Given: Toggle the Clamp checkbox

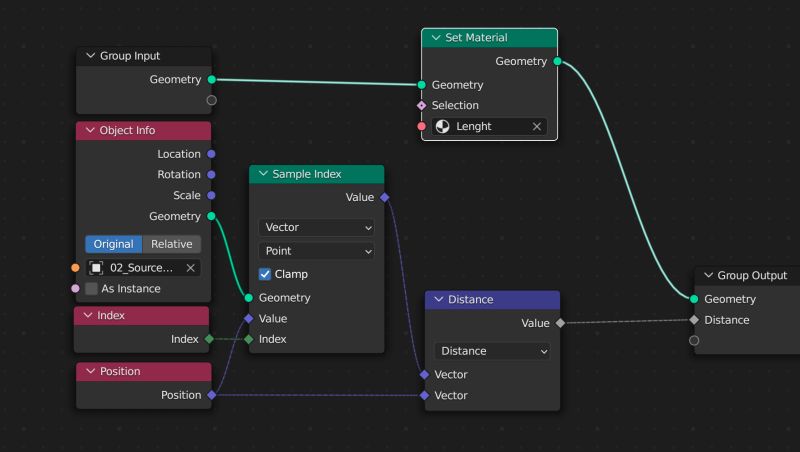Looking at the screenshot, I should (x=265, y=274).
